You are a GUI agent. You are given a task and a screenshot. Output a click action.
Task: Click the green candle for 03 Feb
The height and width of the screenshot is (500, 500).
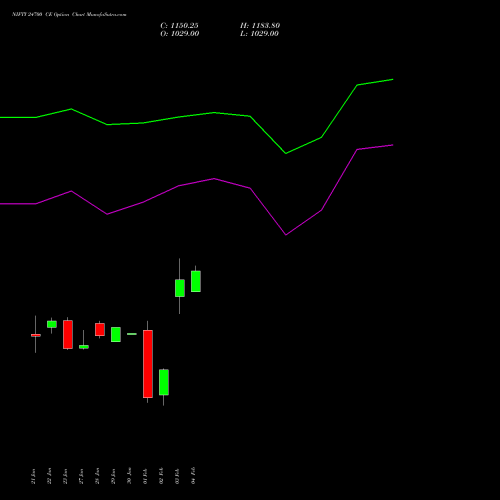point(180,288)
